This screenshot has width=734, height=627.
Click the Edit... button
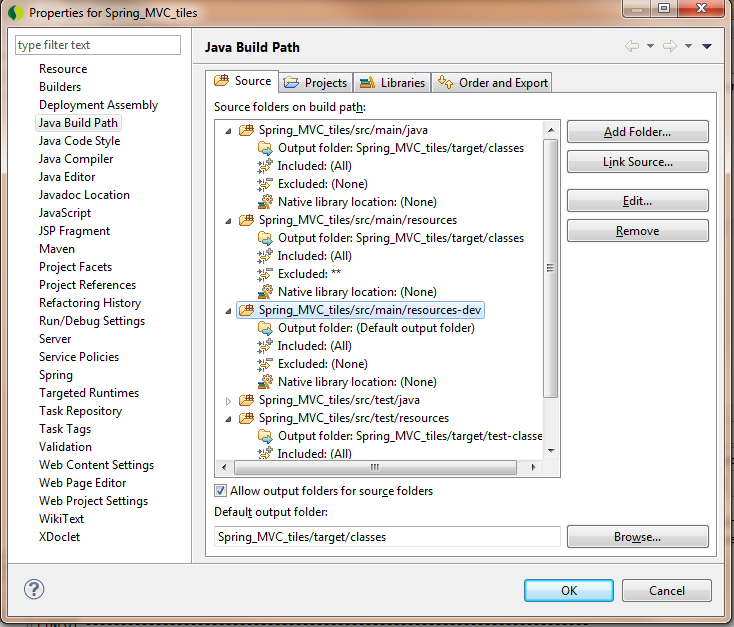(638, 201)
